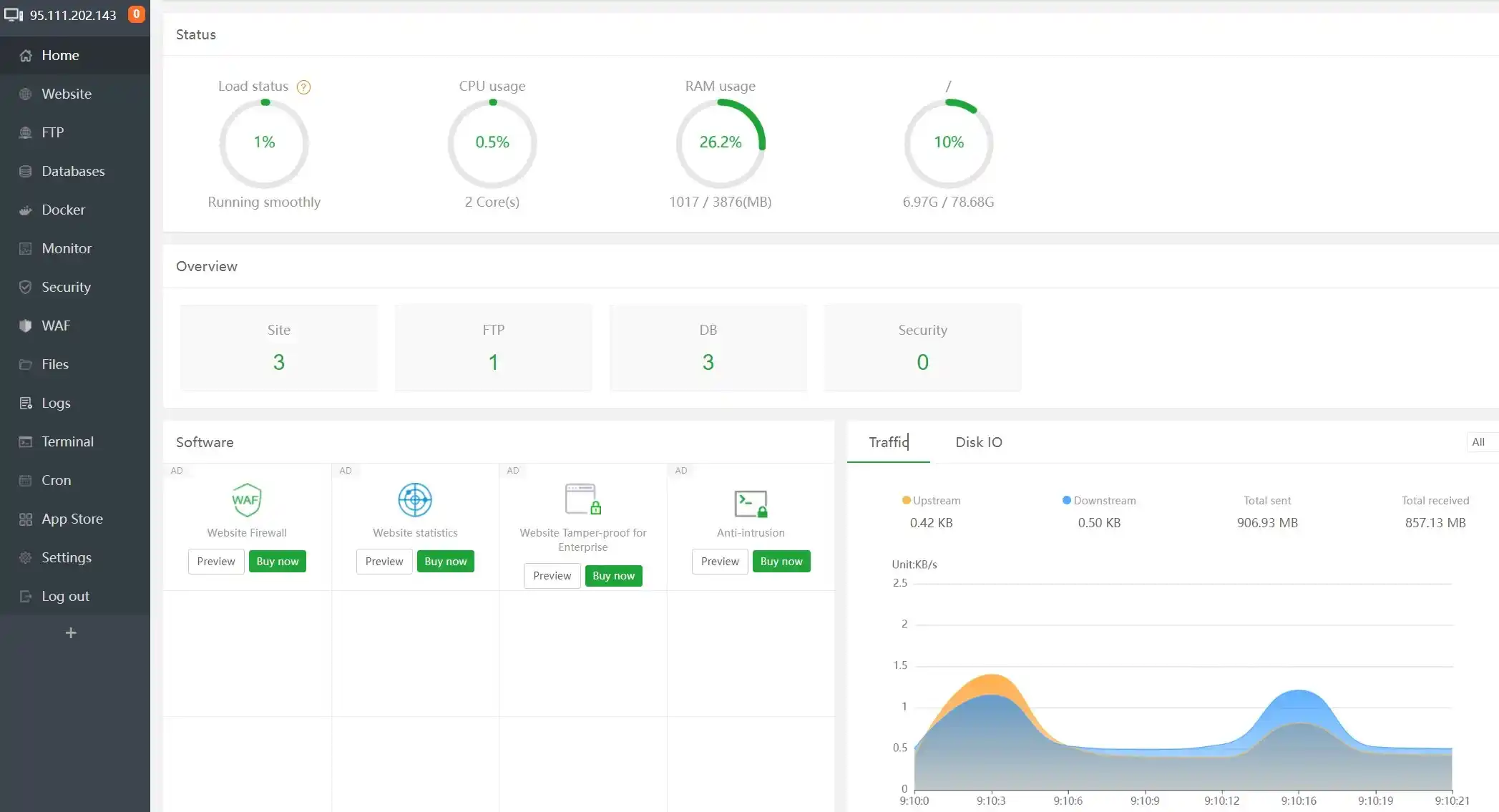The width and height of the screenshot is (1499, 812).
Task: Open the Cron manager
Action: (56, 479)
